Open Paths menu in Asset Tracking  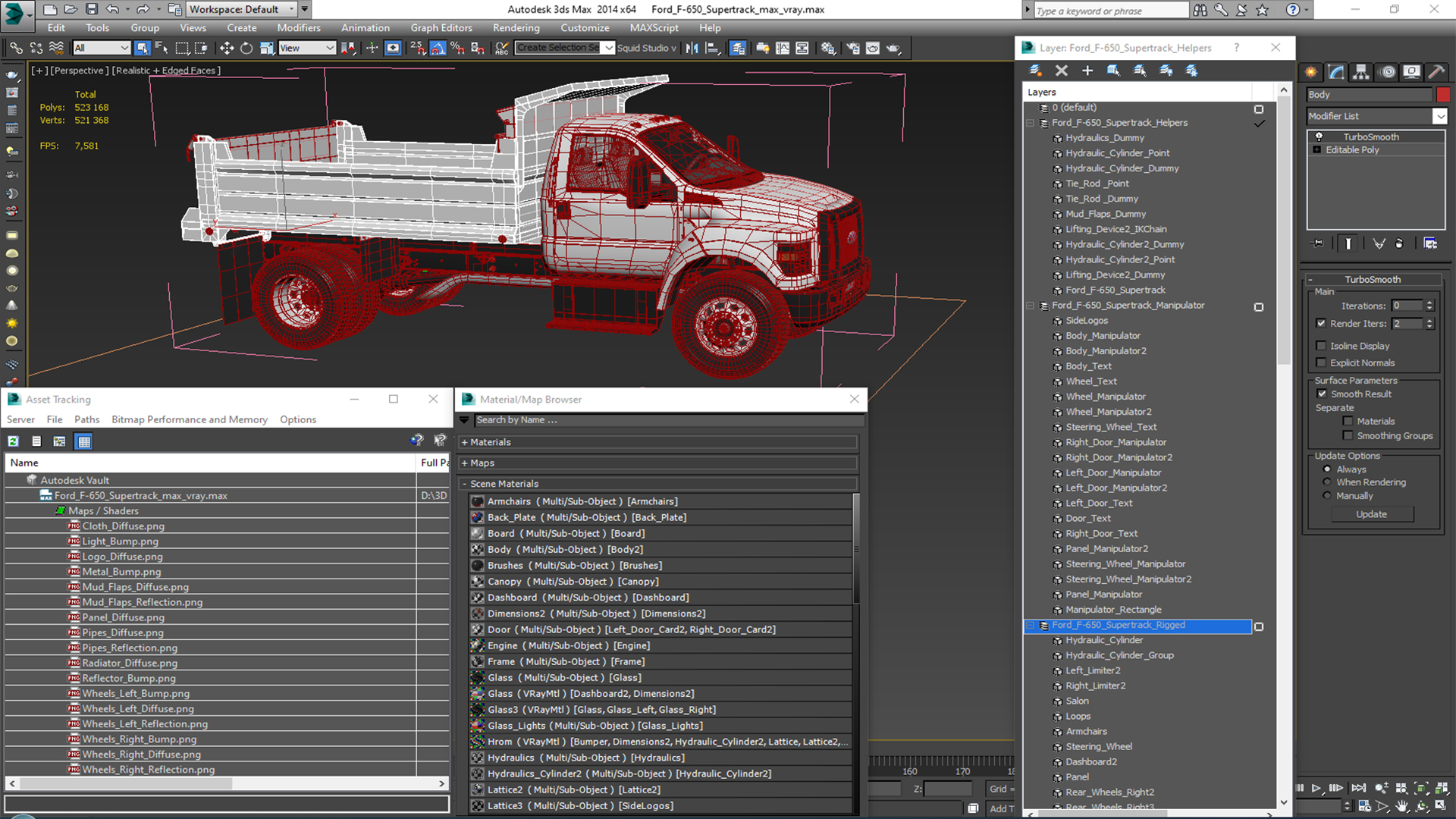(x=86, y=419)
